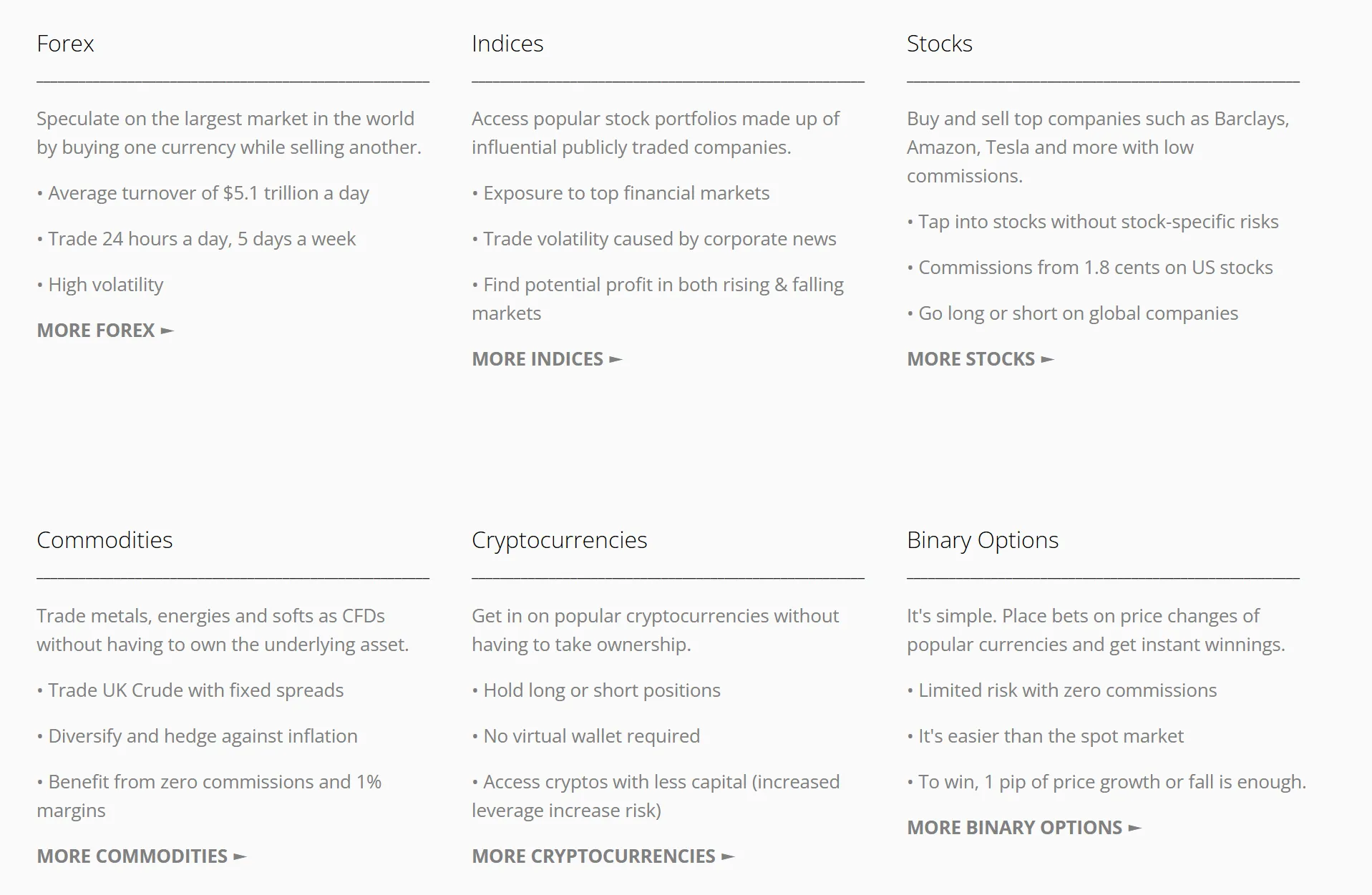Click the arrow icon beside MORE INDICES

tap(616, 360)
